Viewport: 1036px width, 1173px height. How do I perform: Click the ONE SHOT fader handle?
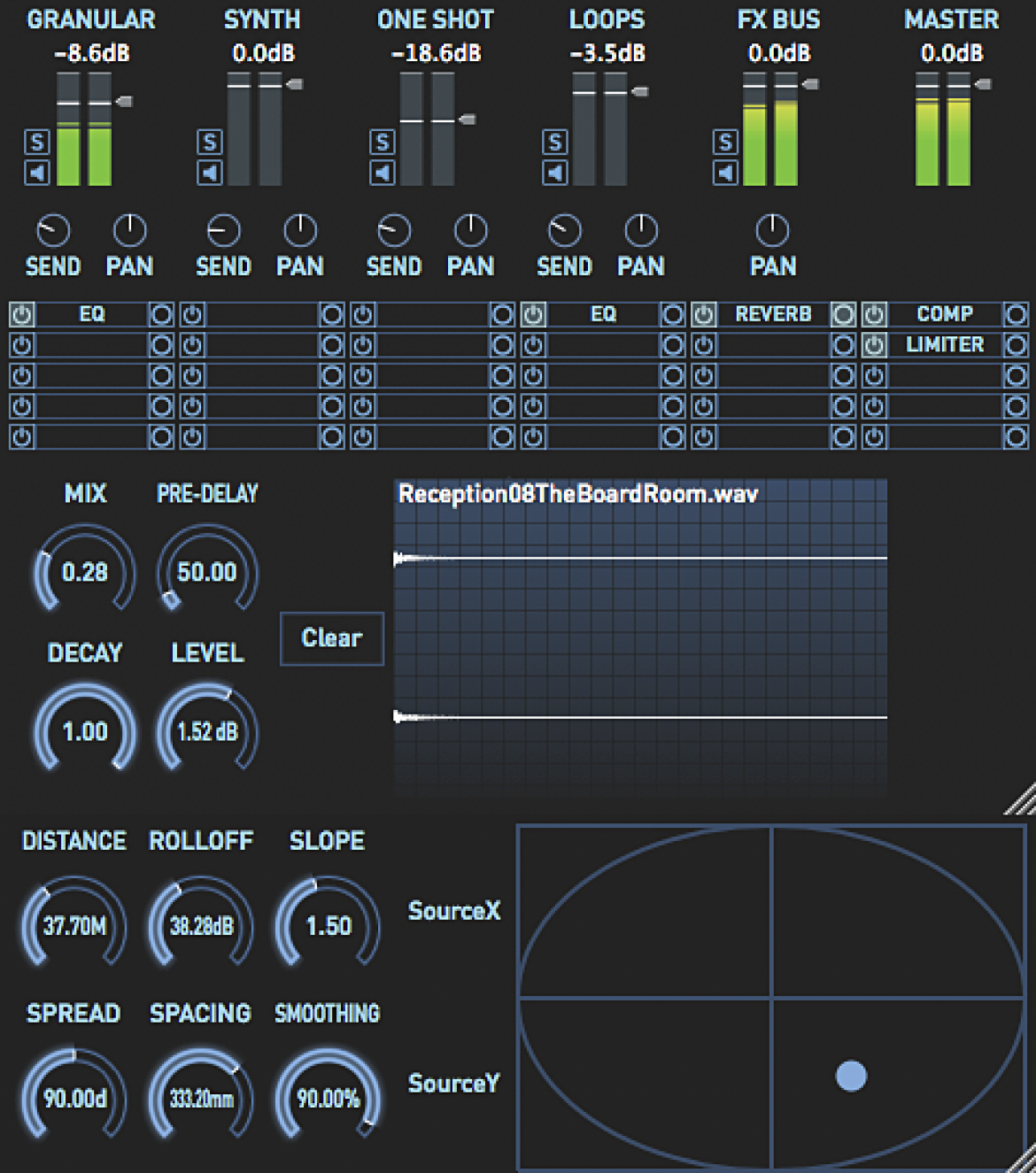468,120
